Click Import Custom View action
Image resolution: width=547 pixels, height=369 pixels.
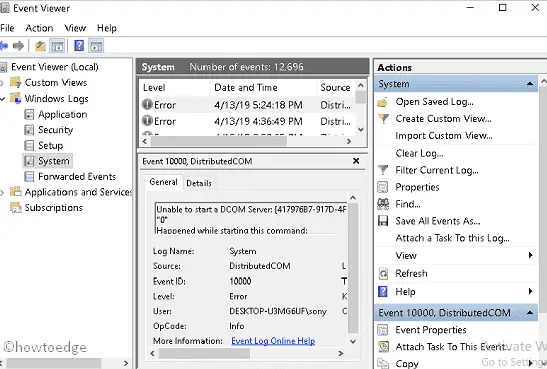(x=444, y=136)
